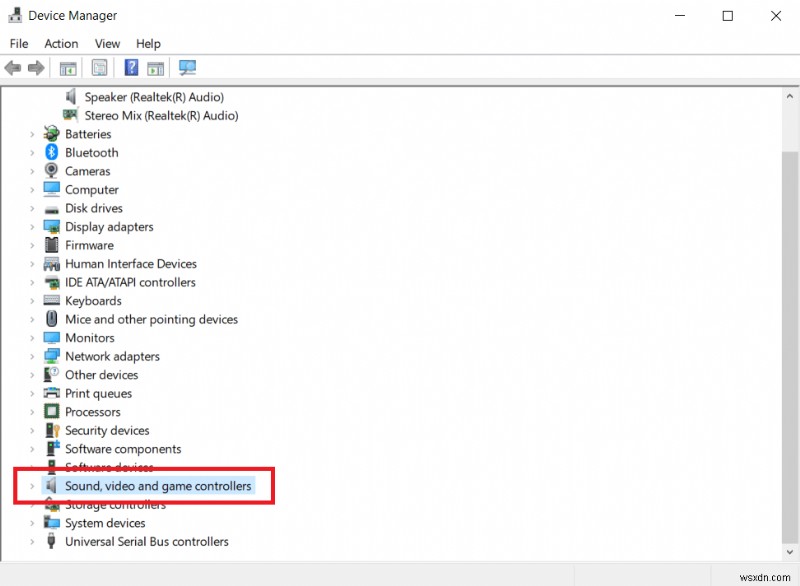The width and height of the screenshot is (800, 586).
Task: Click the Cameras device category icon
Action: pos(51,171)
